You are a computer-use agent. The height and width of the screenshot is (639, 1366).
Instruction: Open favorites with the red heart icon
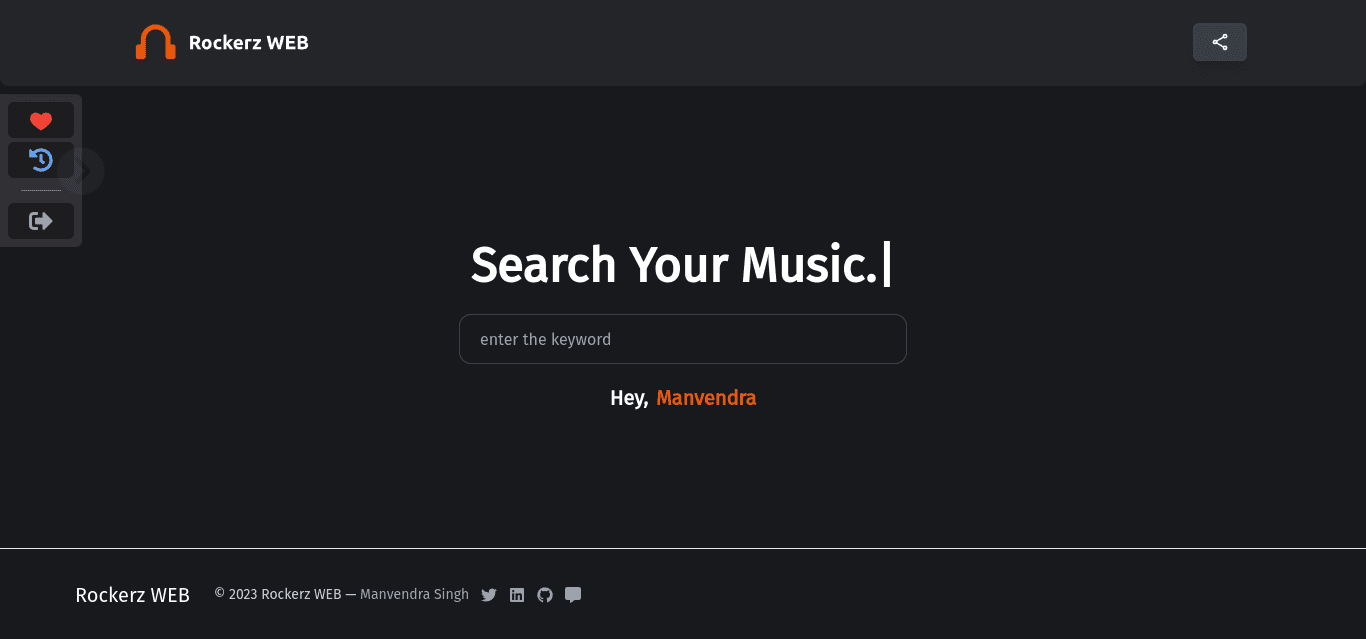pyautogui.click(x=41, y=121)
